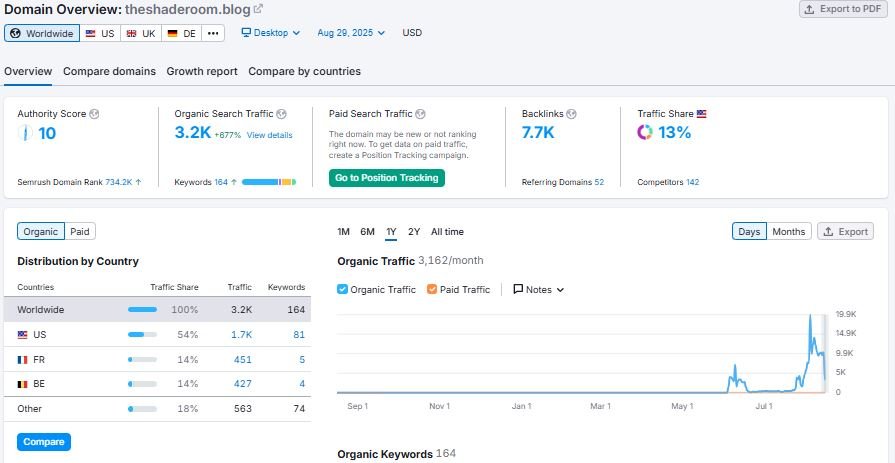Switch chart view to Months
The image size is (895, 463).
788,231
